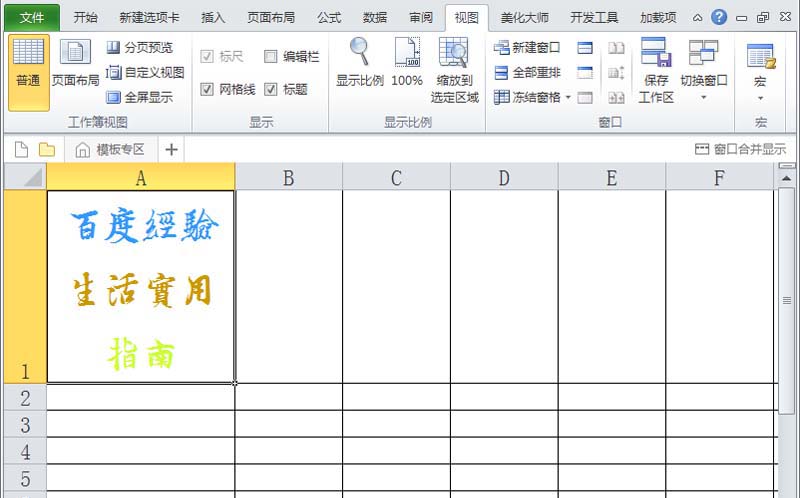Open the 模板专区 template tab
The width and height of the screenshot is (800, 498).
pos(111,150)
